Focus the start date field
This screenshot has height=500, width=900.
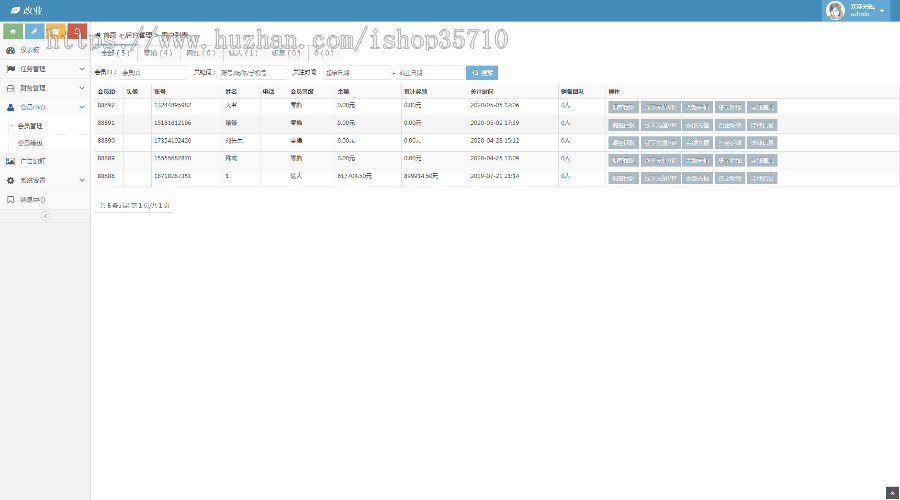point(357,73)
